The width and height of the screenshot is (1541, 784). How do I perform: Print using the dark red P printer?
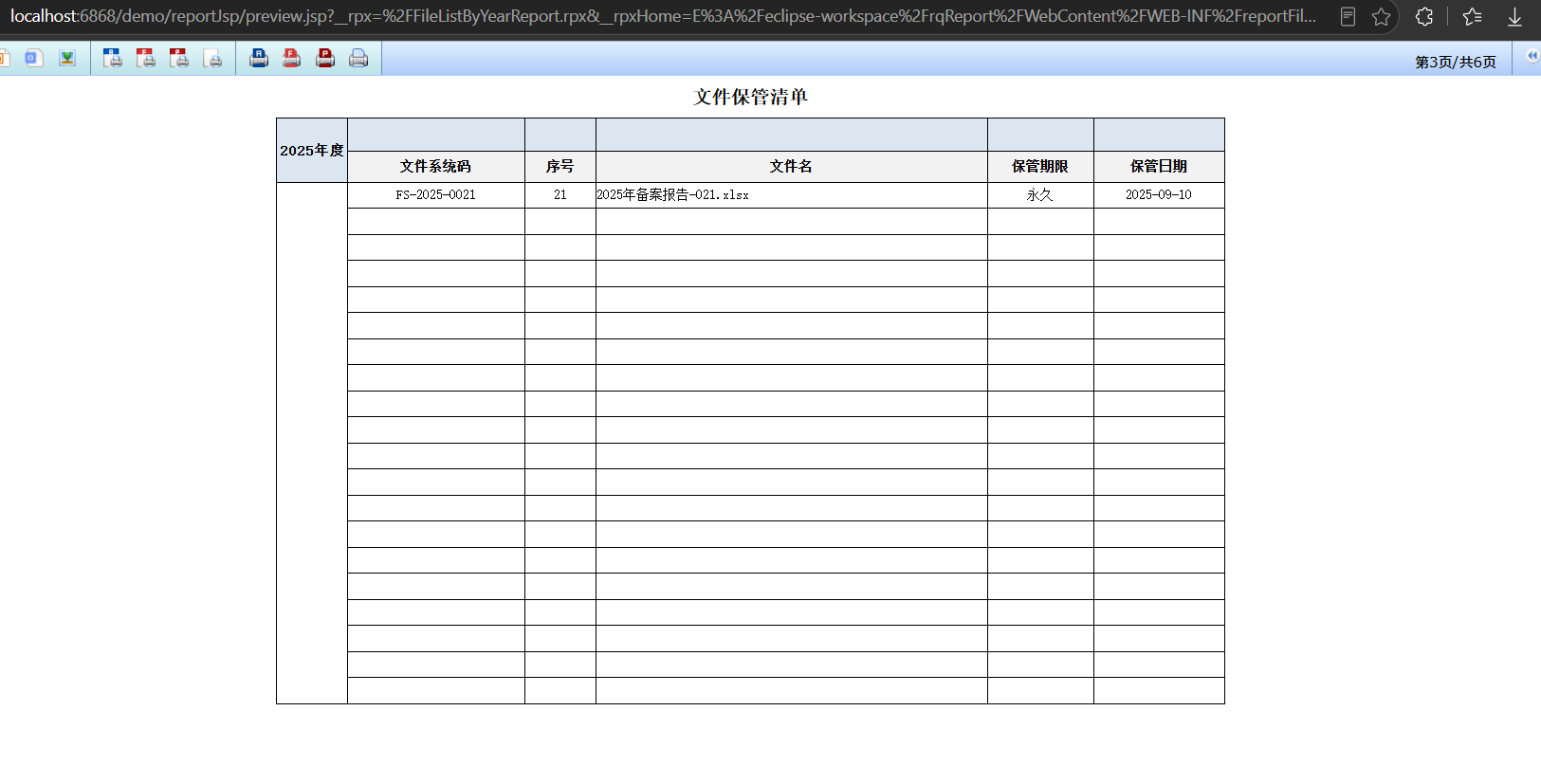[x=325, y=59]
